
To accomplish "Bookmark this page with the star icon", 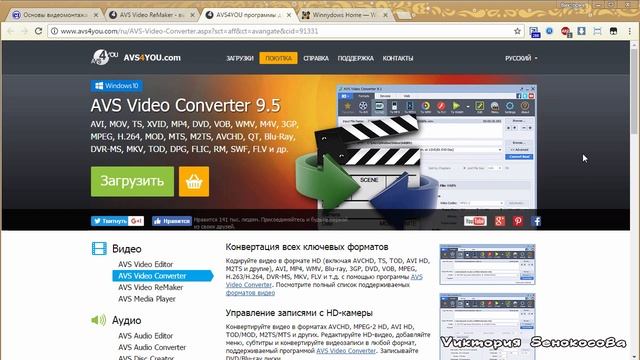I will pos(517,31).
